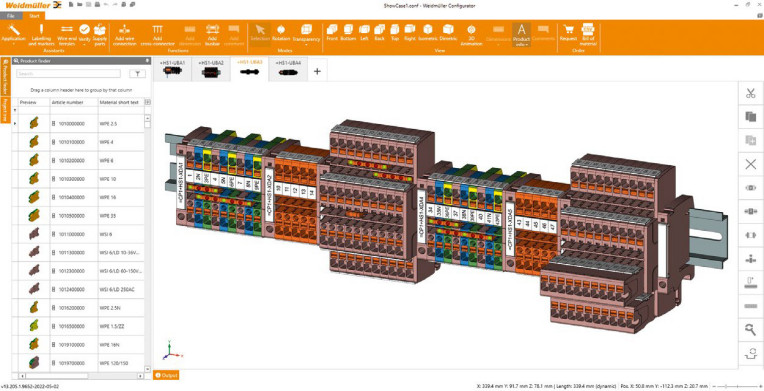Open the Bill of material

coord(588,35)
